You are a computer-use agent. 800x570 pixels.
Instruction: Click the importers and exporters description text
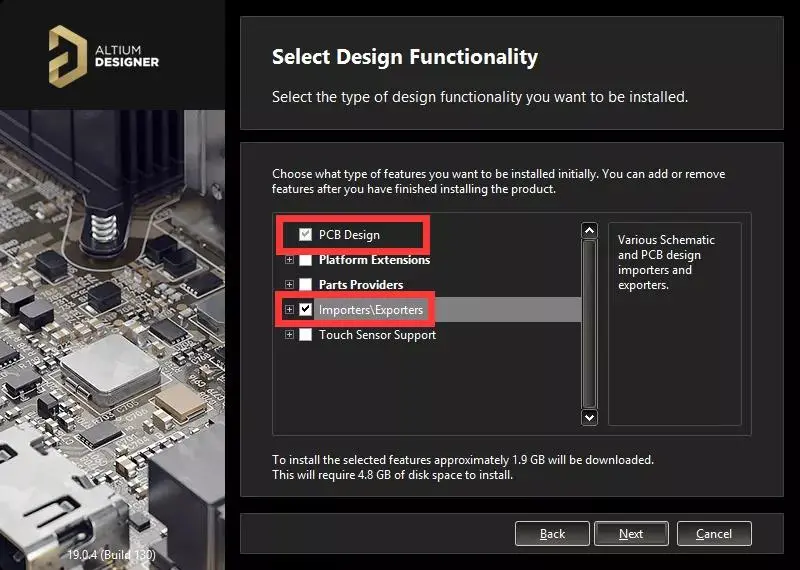[666, 262]
